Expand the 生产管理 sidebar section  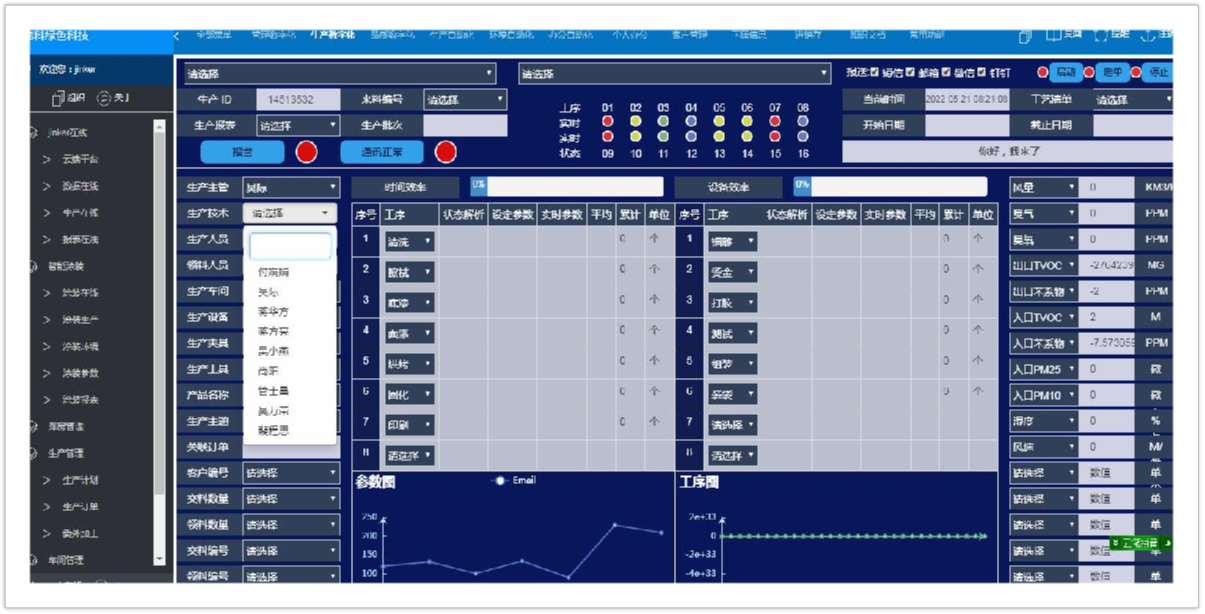pos(67,453)
